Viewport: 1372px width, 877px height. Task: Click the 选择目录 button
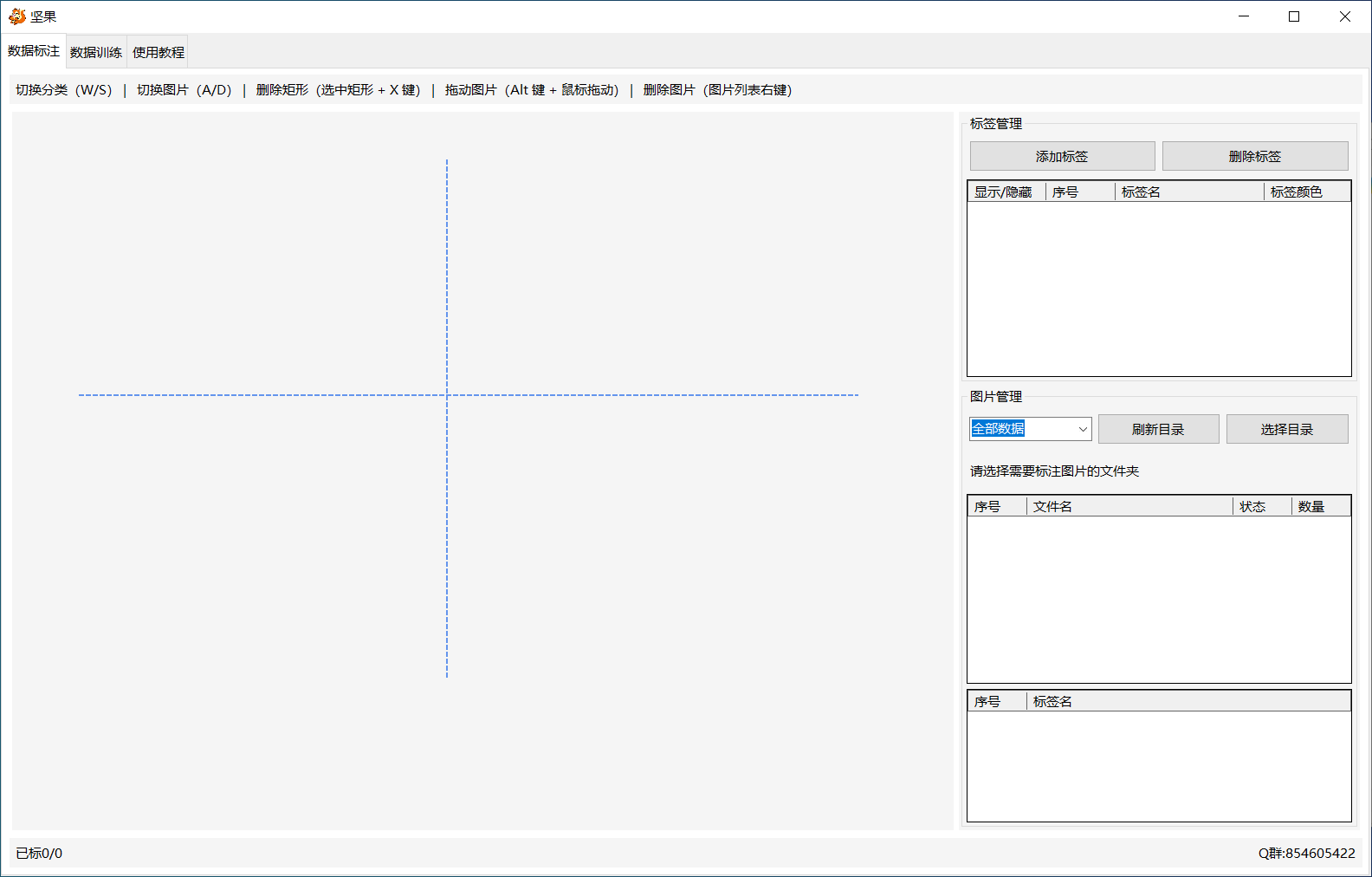[x=1287, y=429]
